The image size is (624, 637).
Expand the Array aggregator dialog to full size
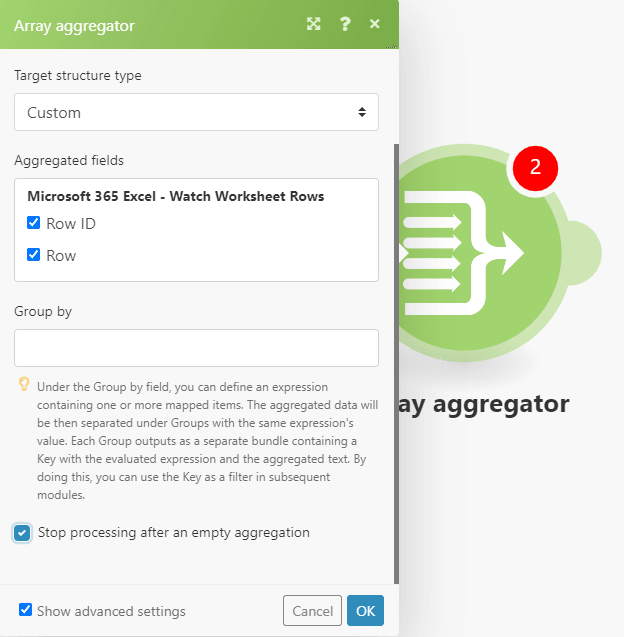(x=313, y=24)
